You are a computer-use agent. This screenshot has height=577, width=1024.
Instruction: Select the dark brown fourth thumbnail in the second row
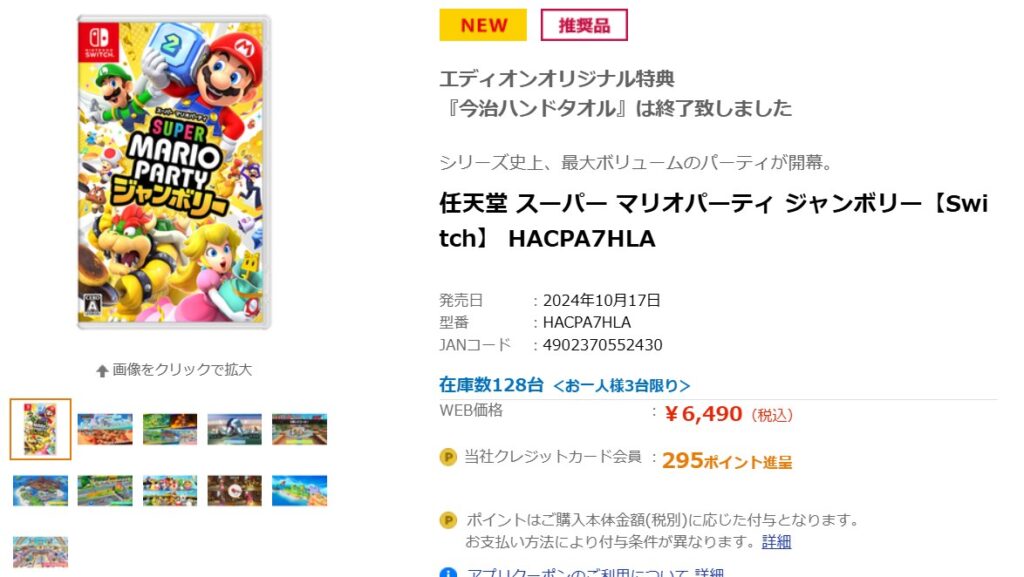point(234,490)
